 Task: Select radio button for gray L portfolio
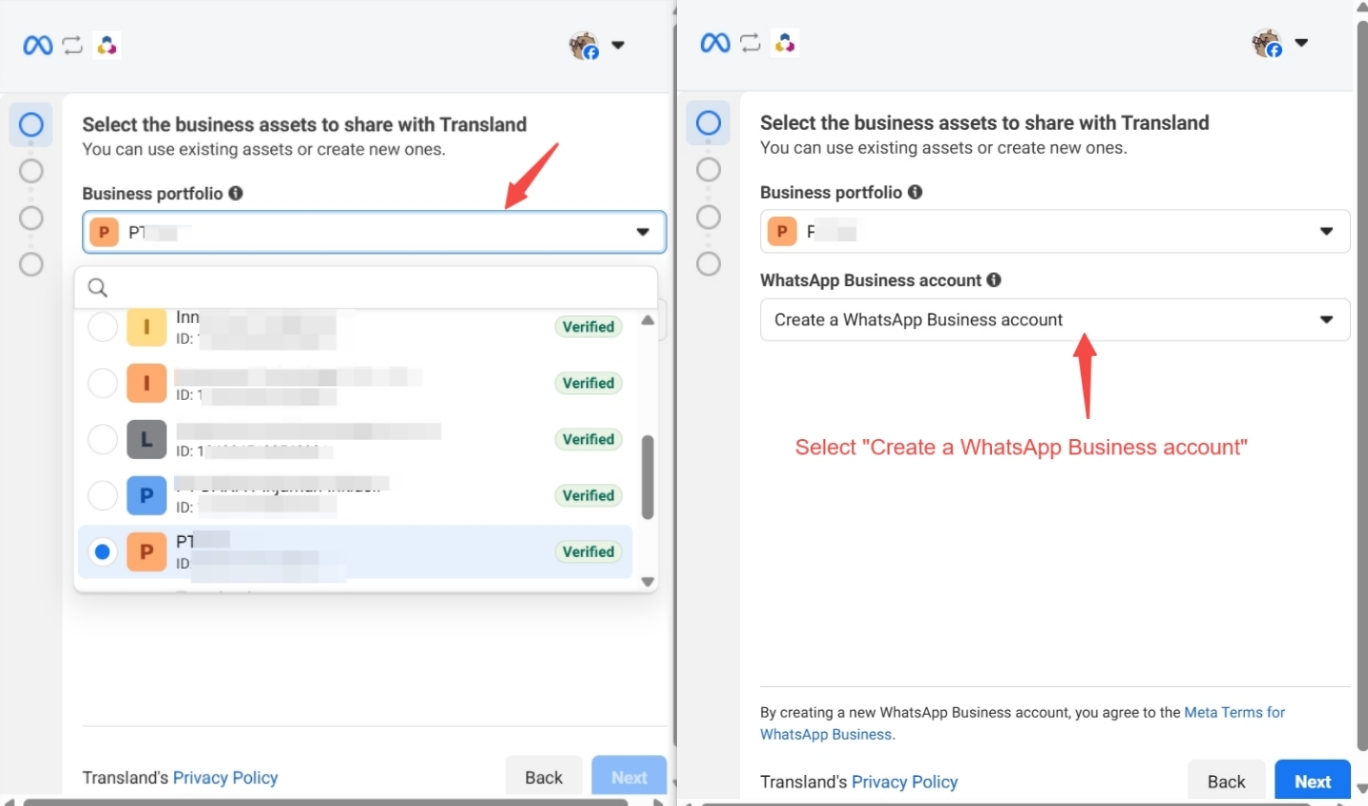(103, 439)
